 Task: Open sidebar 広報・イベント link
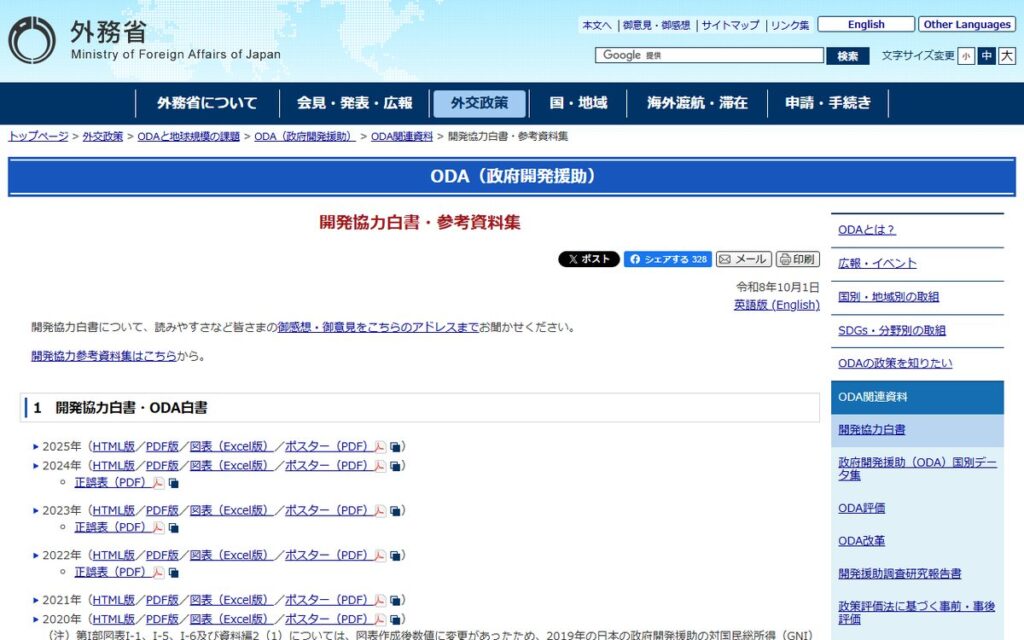coord(877,263)
